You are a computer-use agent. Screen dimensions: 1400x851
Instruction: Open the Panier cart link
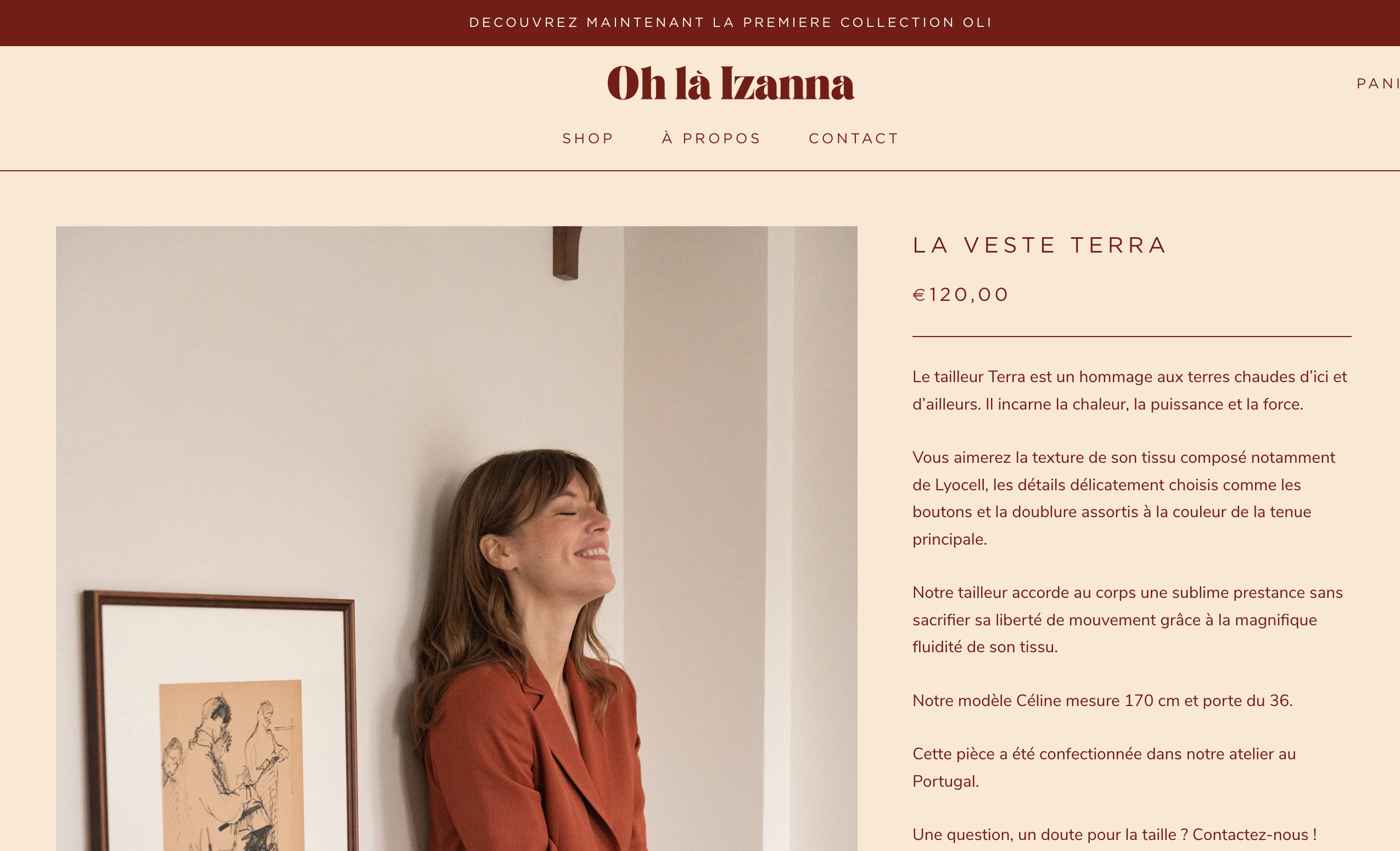(1378, 84)
